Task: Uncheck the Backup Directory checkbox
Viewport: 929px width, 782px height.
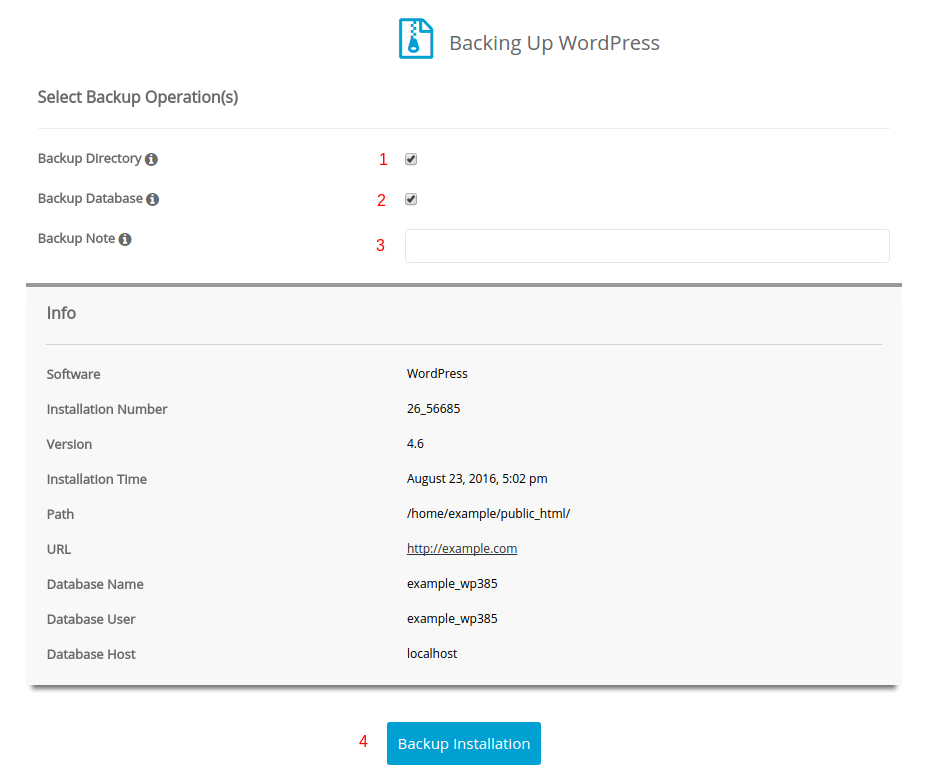Action: coord(411,159)
